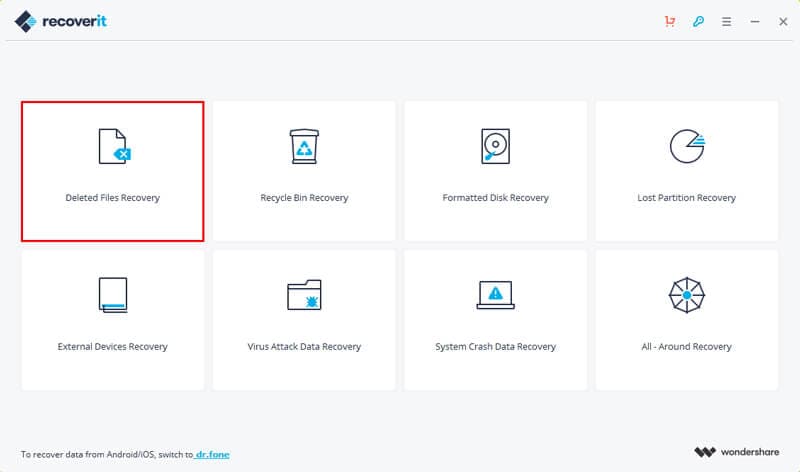Select the 'Lost Partition Recovery' label
The image size is (800, 472).
[687, 197]
